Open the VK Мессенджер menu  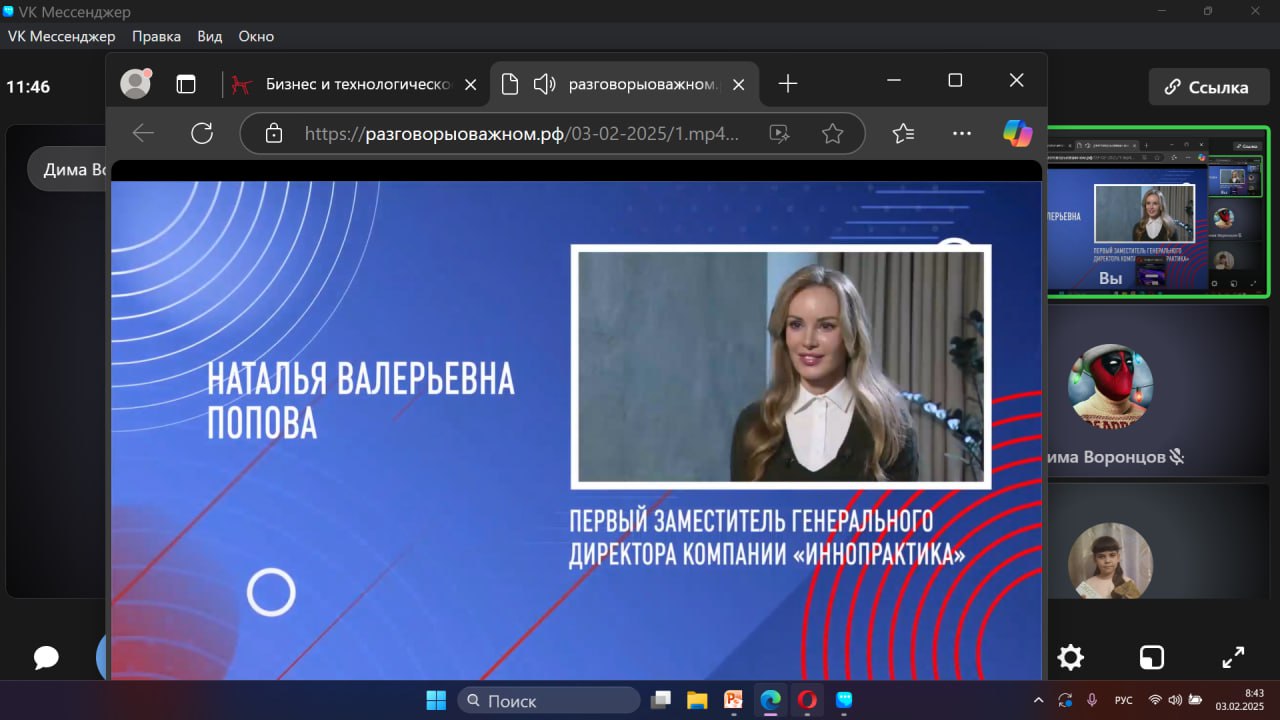coord(63,36)
